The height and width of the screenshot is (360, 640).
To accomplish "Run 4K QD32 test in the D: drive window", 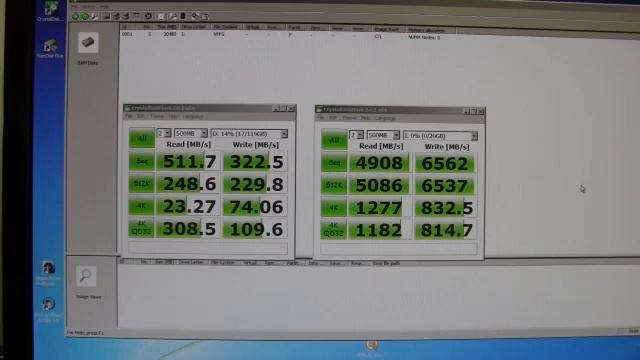I will coord(141,229).
